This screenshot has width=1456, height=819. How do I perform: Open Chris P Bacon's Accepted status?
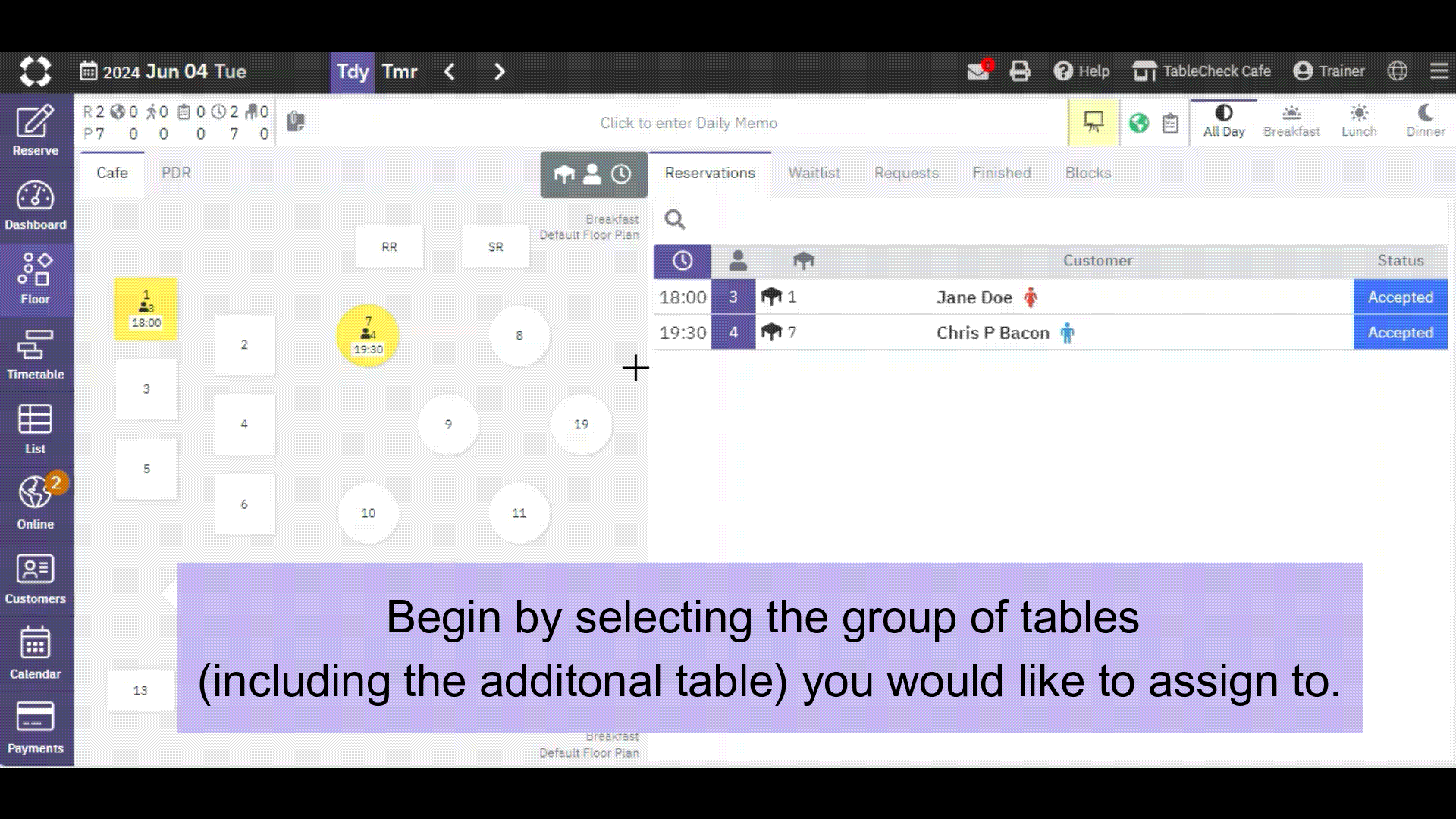[x=1401, y=333]
